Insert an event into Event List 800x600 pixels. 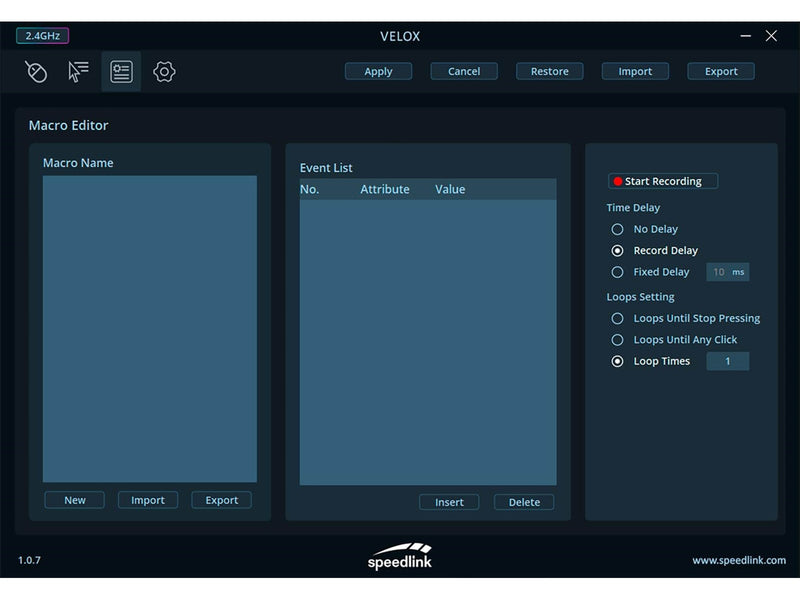point(449,502)
